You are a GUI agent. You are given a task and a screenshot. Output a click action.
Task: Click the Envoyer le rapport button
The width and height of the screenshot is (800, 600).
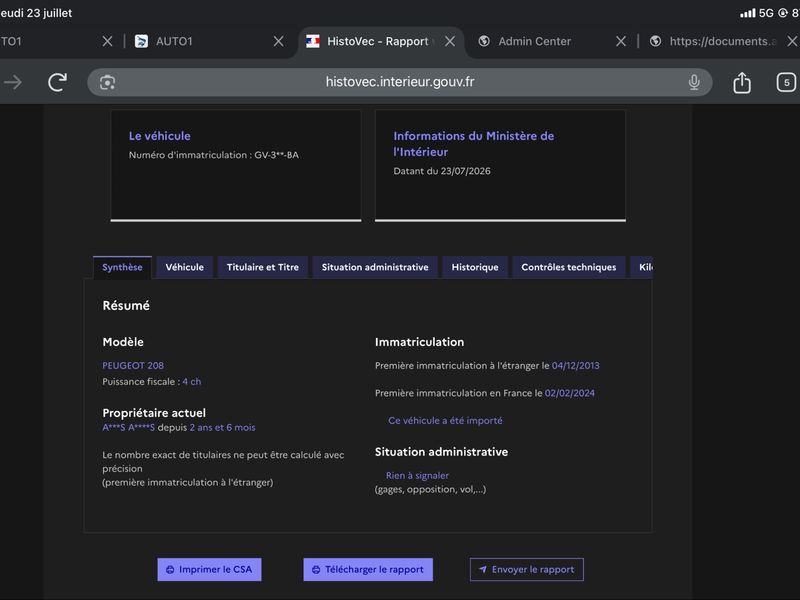[x=527, y=569]
